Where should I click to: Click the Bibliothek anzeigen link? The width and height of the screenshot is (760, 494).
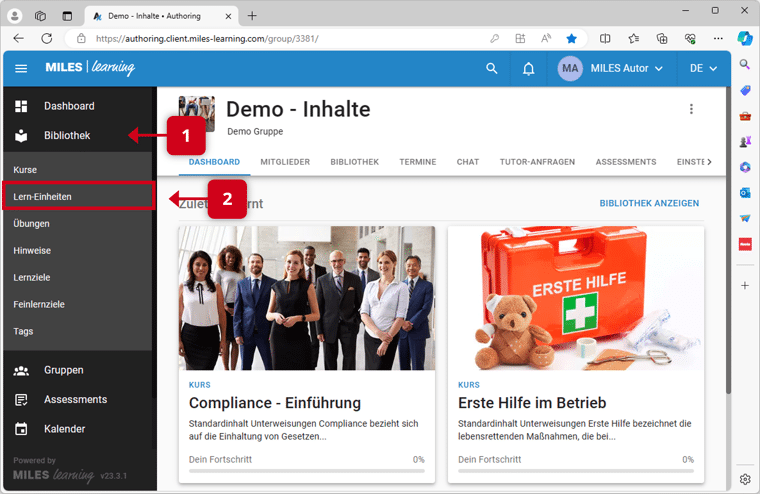pos(649,203)
